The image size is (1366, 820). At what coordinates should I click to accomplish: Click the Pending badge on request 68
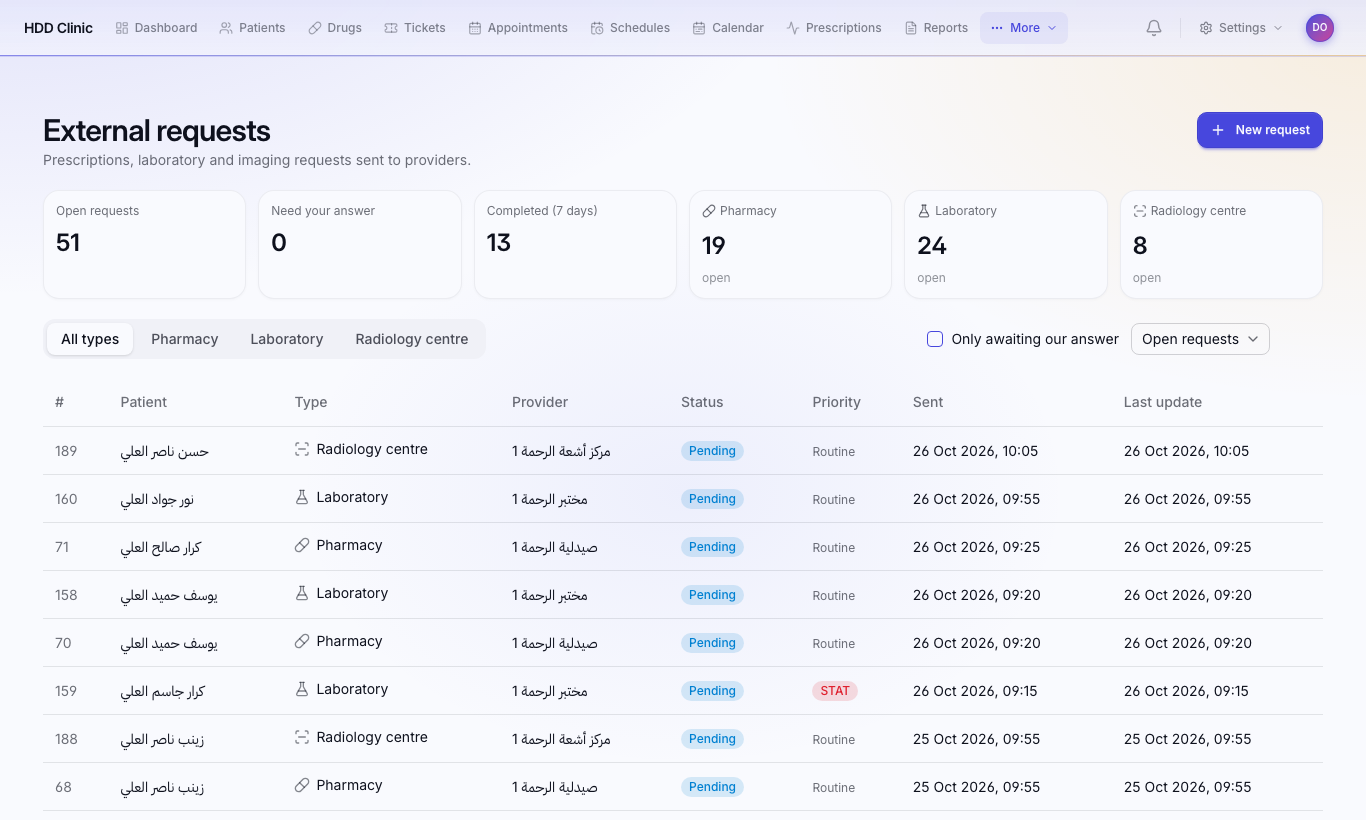coord(712,787)
